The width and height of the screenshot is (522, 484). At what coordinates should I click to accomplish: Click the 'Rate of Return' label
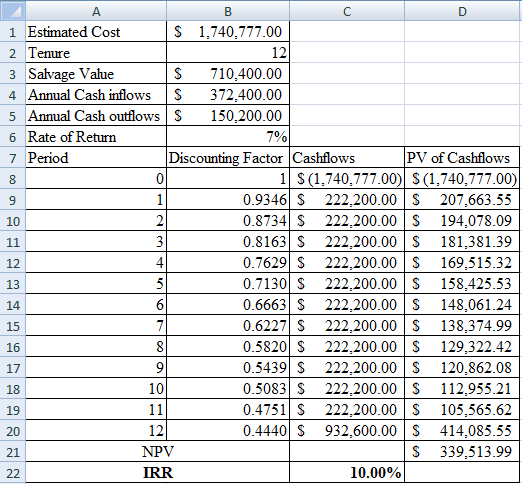point(96,137)
